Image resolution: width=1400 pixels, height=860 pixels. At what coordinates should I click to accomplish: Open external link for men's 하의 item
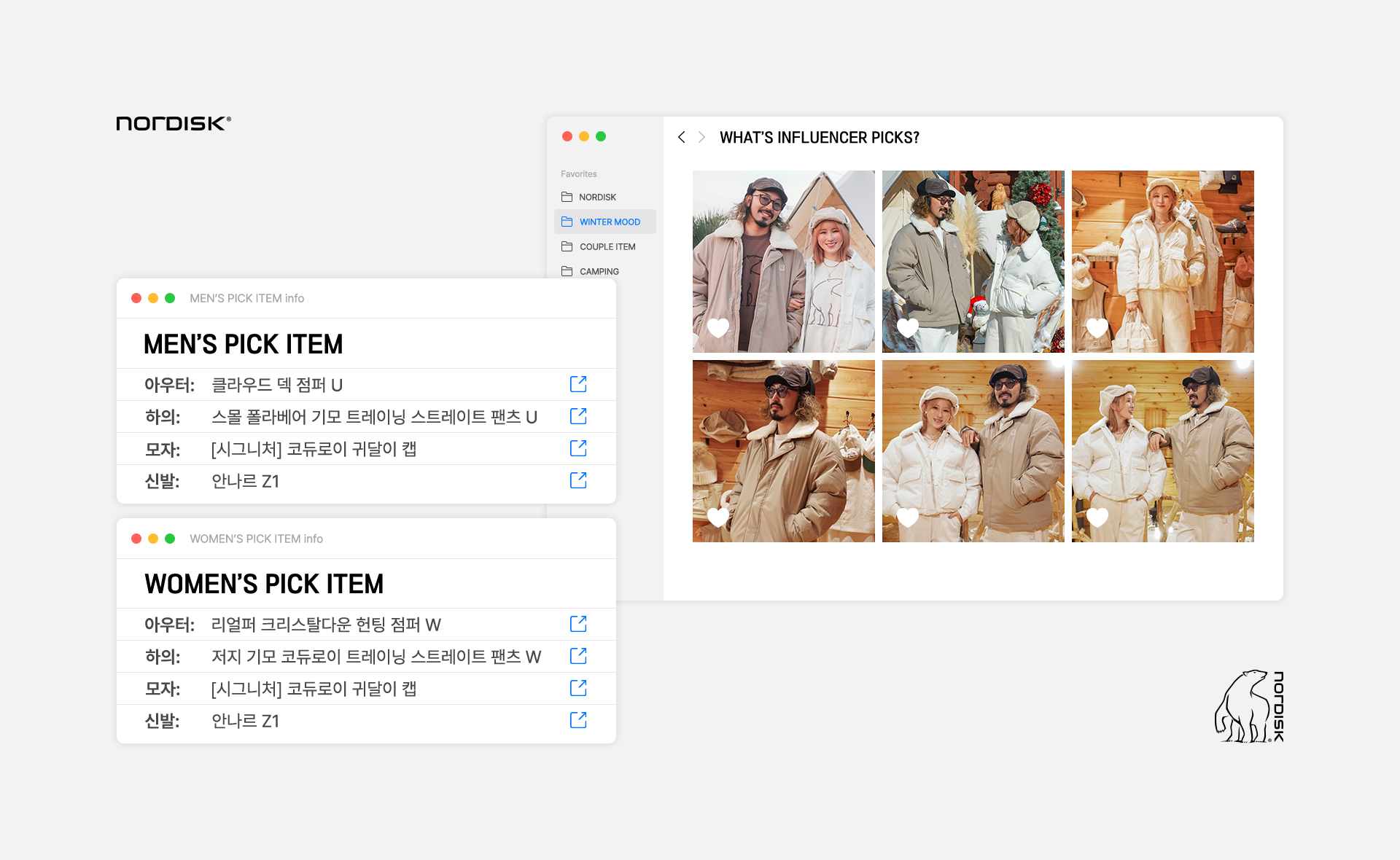(x=578, y=416)
